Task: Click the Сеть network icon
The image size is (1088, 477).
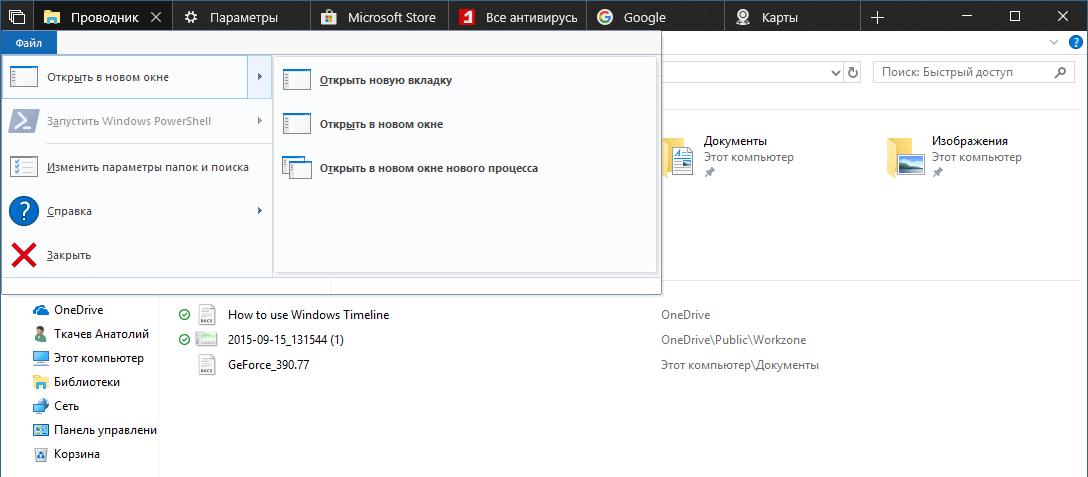Action: (x=41, y=406)
